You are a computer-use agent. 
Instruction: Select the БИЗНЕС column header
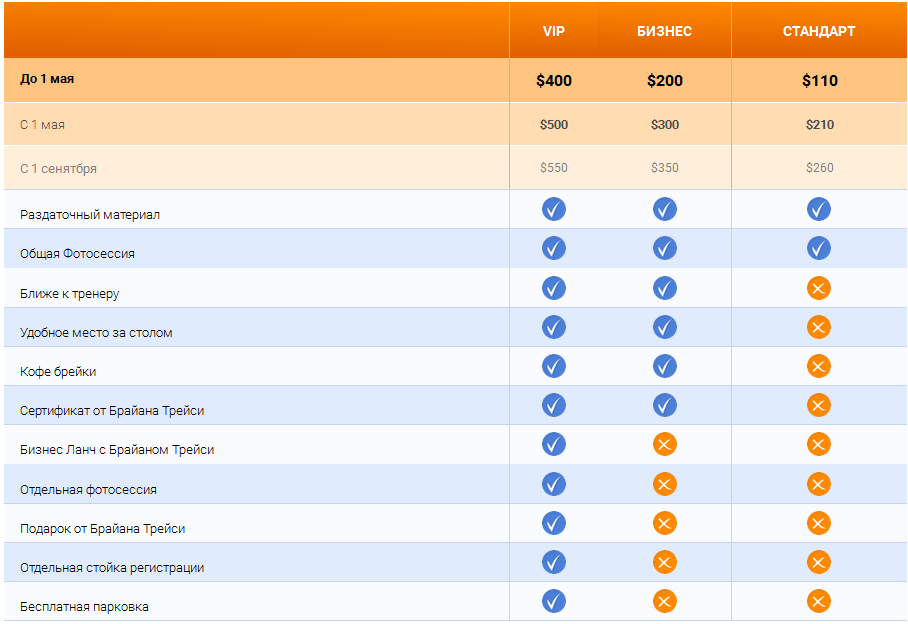[x=664, y=31]
